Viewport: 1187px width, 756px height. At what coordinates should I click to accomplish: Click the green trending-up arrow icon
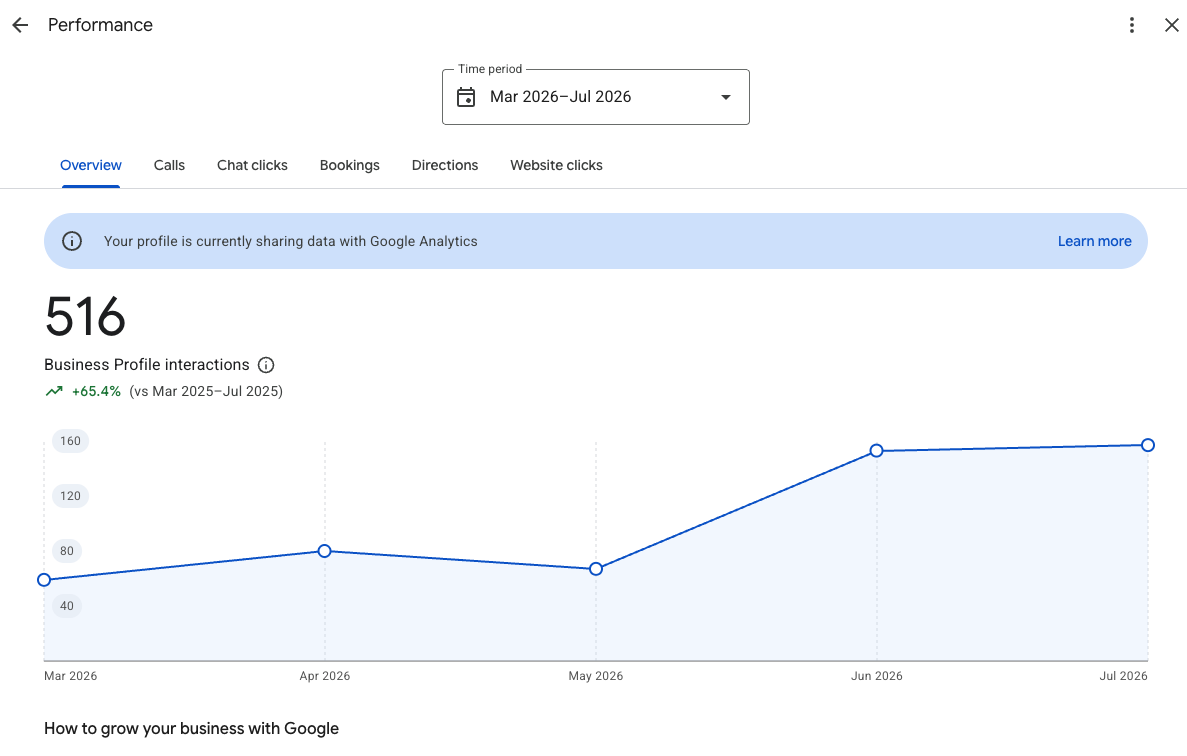[54, 391]
